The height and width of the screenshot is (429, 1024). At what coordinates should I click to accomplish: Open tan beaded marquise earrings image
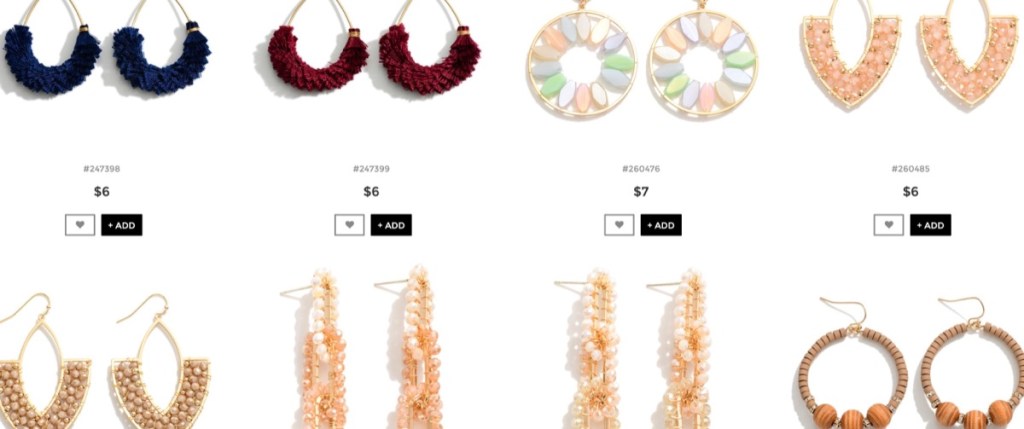pyautogui.click(x=104, y=361)
